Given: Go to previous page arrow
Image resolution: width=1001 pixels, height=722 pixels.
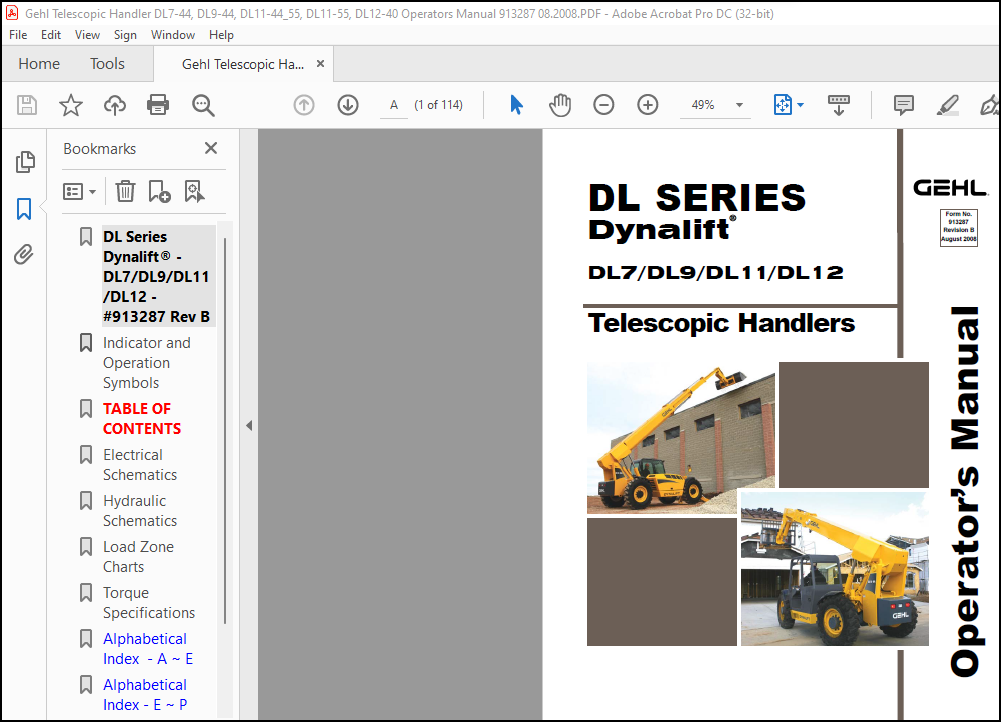Looking at the screenshot, I should pyautogui.click(x=304, y=105).
